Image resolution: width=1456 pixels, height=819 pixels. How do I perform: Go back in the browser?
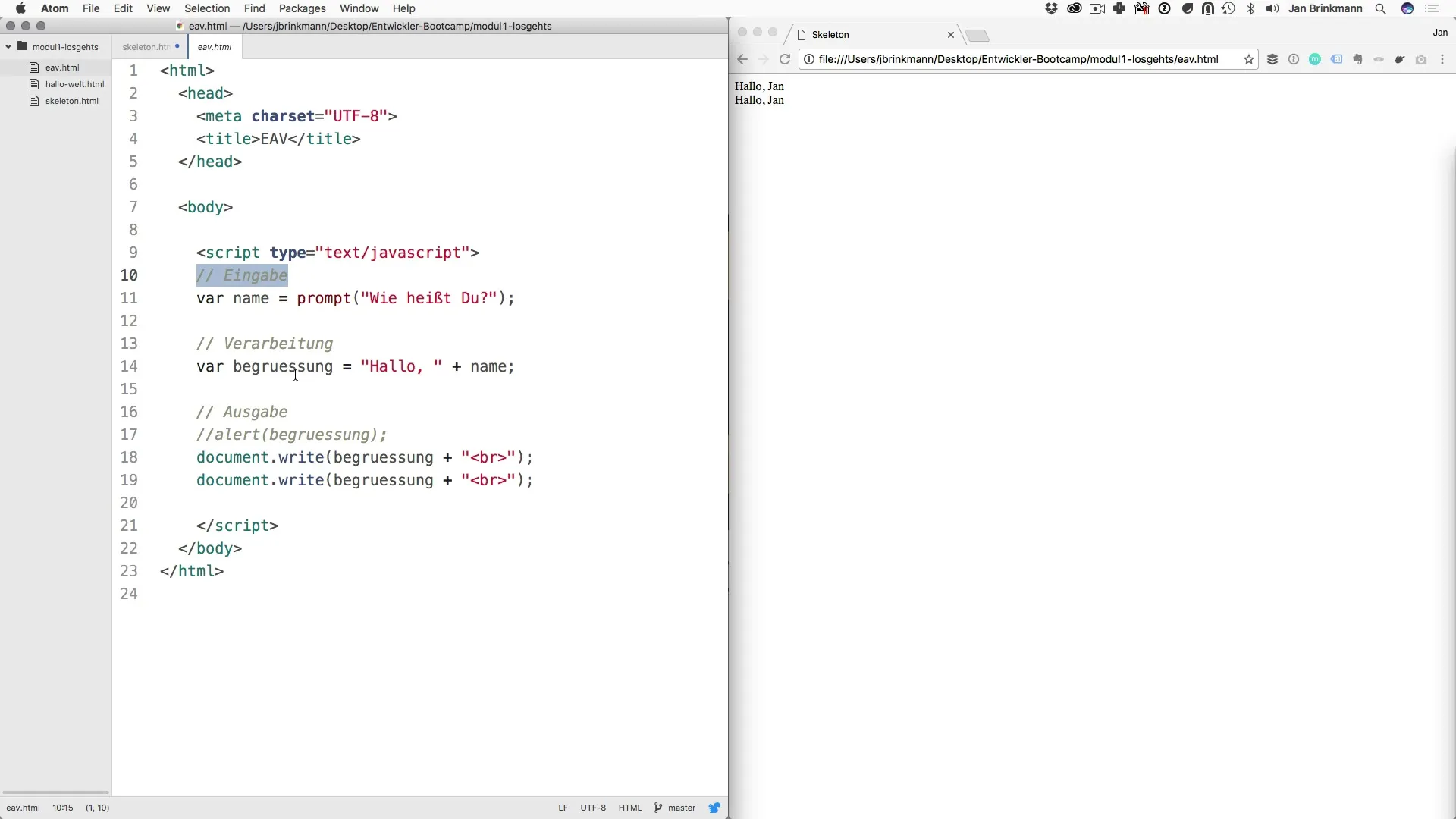(742, 59)
